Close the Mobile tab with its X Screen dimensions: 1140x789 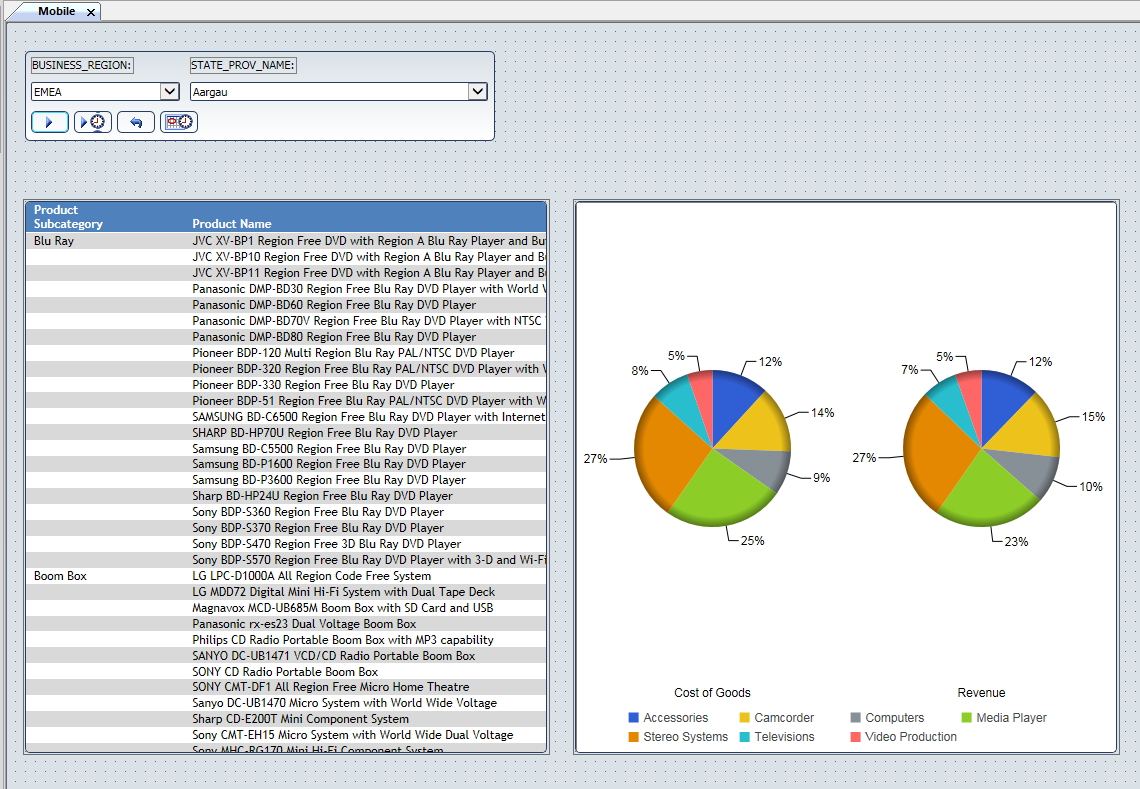click(91, 12)
